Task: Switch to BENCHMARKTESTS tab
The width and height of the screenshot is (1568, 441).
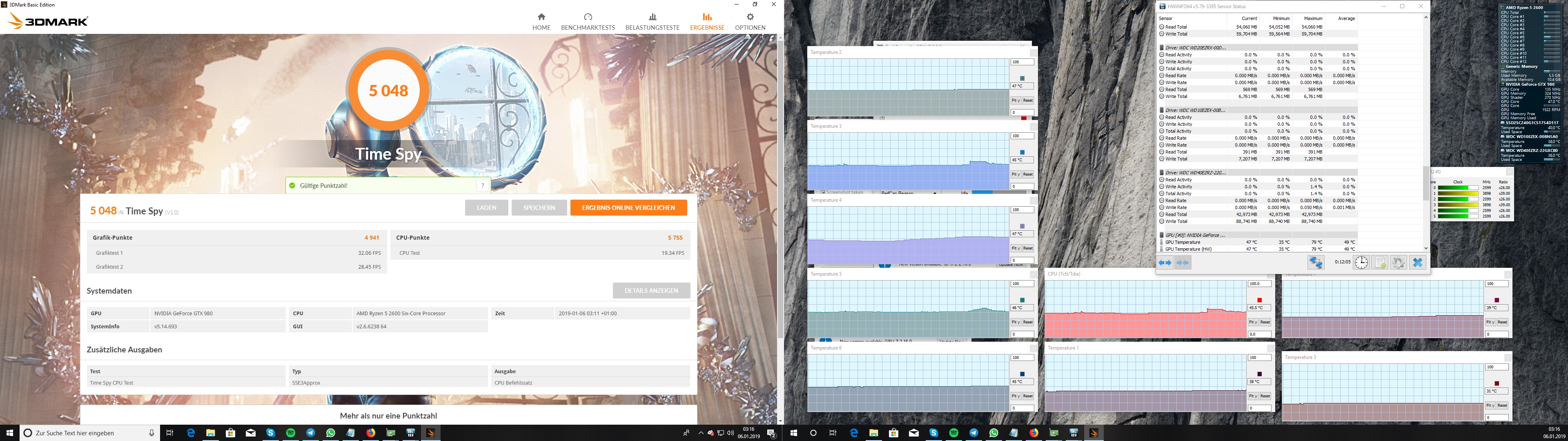Action: point(588,21)
